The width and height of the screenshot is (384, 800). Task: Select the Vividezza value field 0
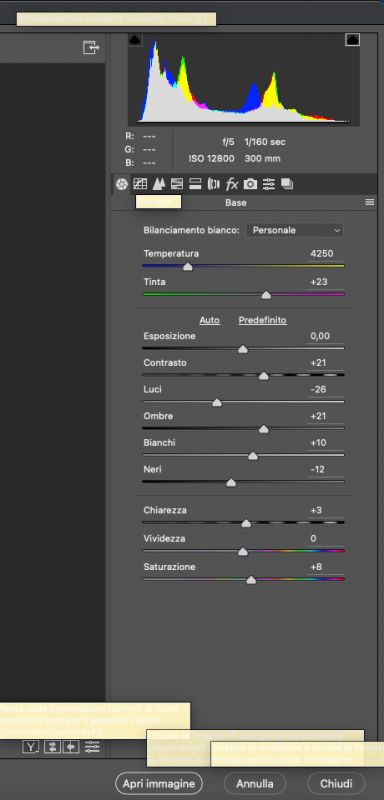pos(325,539)
